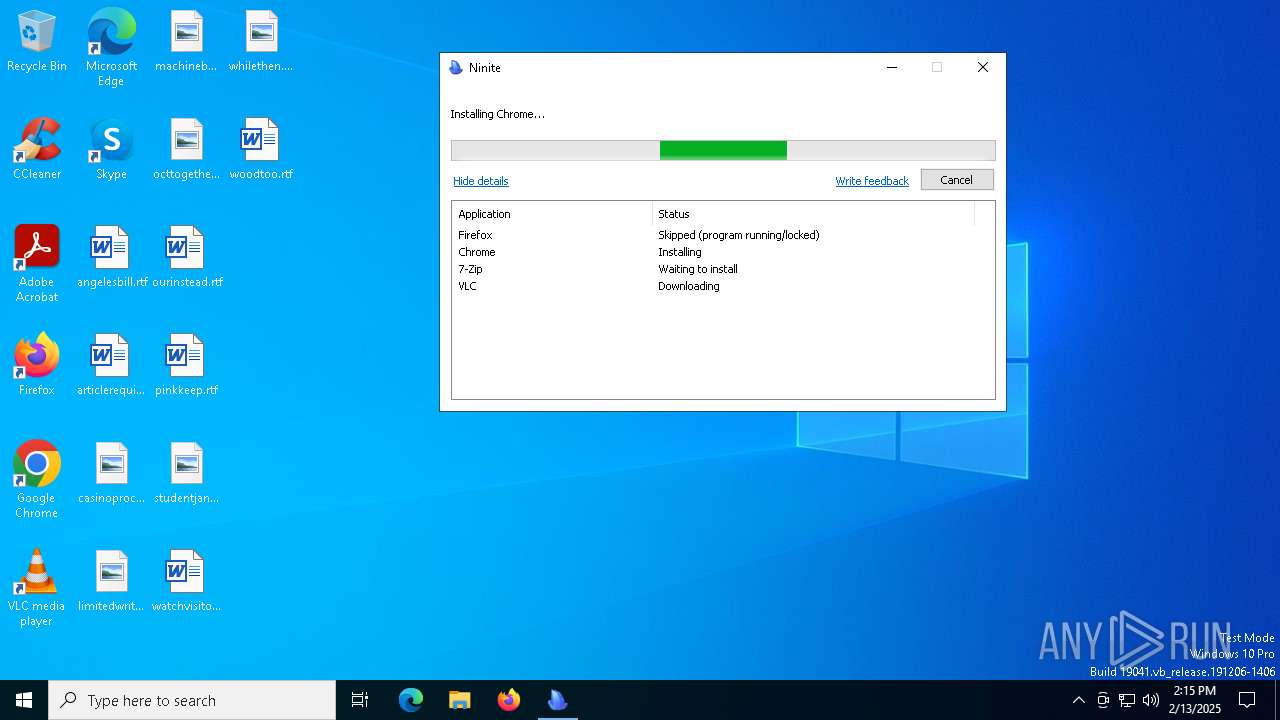This screenshot has width=1280, height=720.
Task: Open the Google Chrome desktop shortcut
Action: [37, 480]
